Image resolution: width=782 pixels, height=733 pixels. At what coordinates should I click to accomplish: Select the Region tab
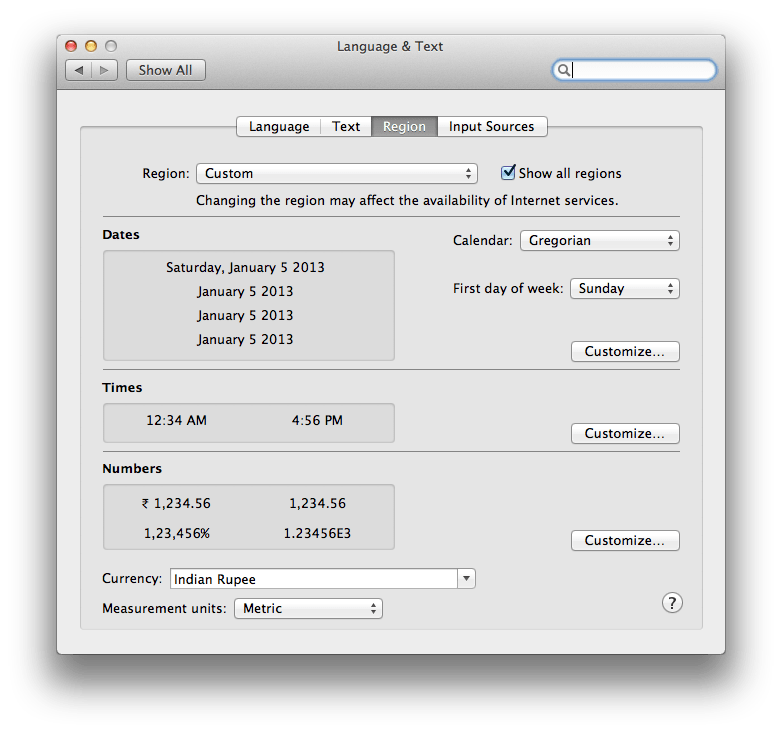point(404,127)
